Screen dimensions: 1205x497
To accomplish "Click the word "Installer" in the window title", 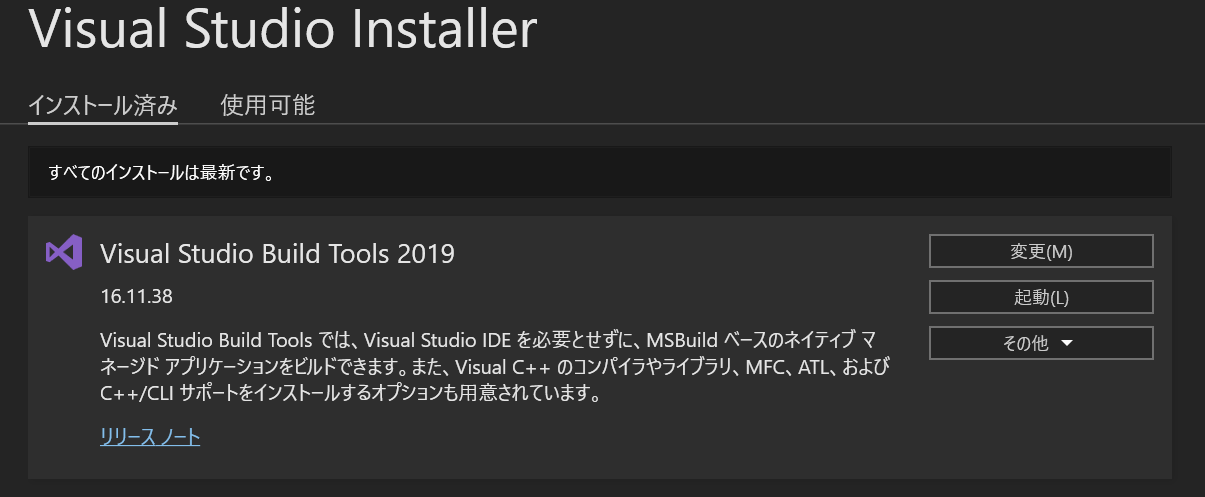I will [x=447, y=31].
